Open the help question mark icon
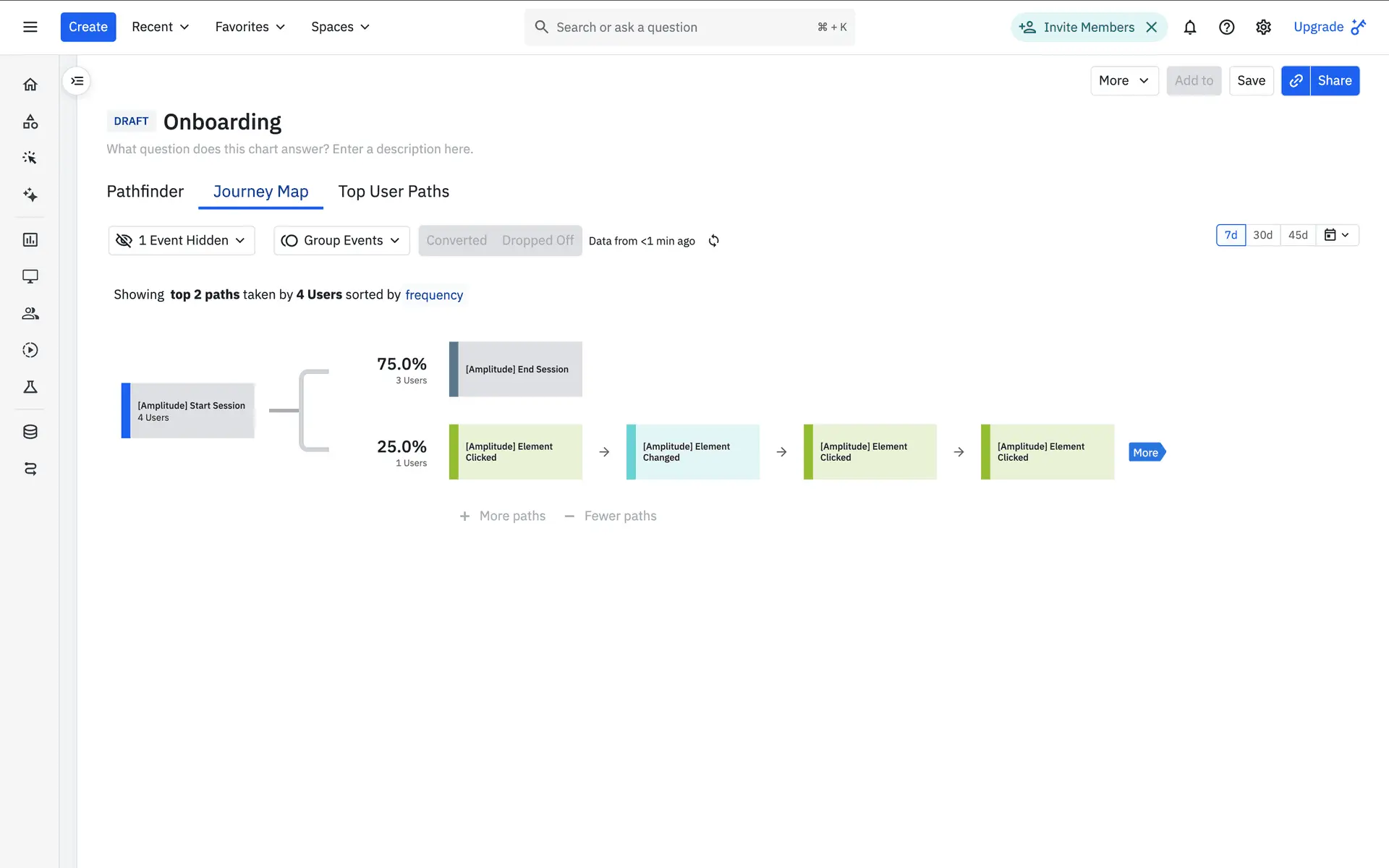The height and width of the screenshot is (868, 1389). point(1226,27)
